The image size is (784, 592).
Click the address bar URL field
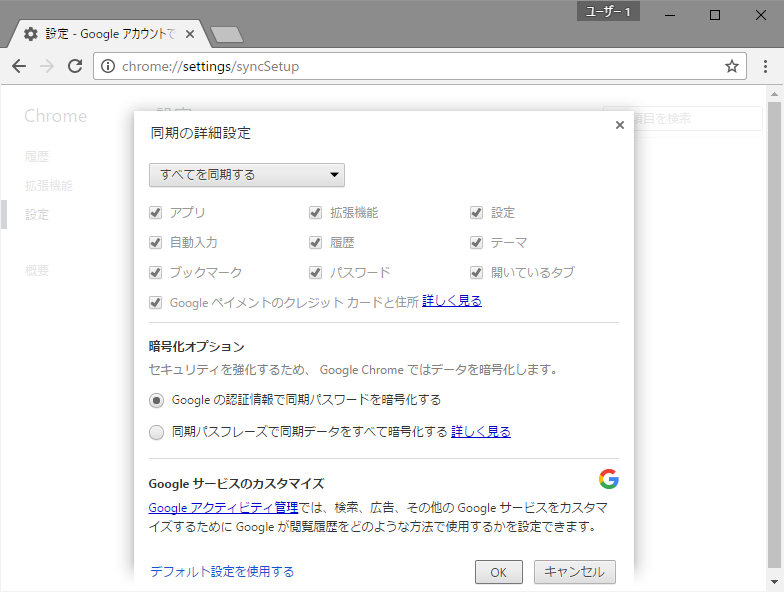click(420, 66)
